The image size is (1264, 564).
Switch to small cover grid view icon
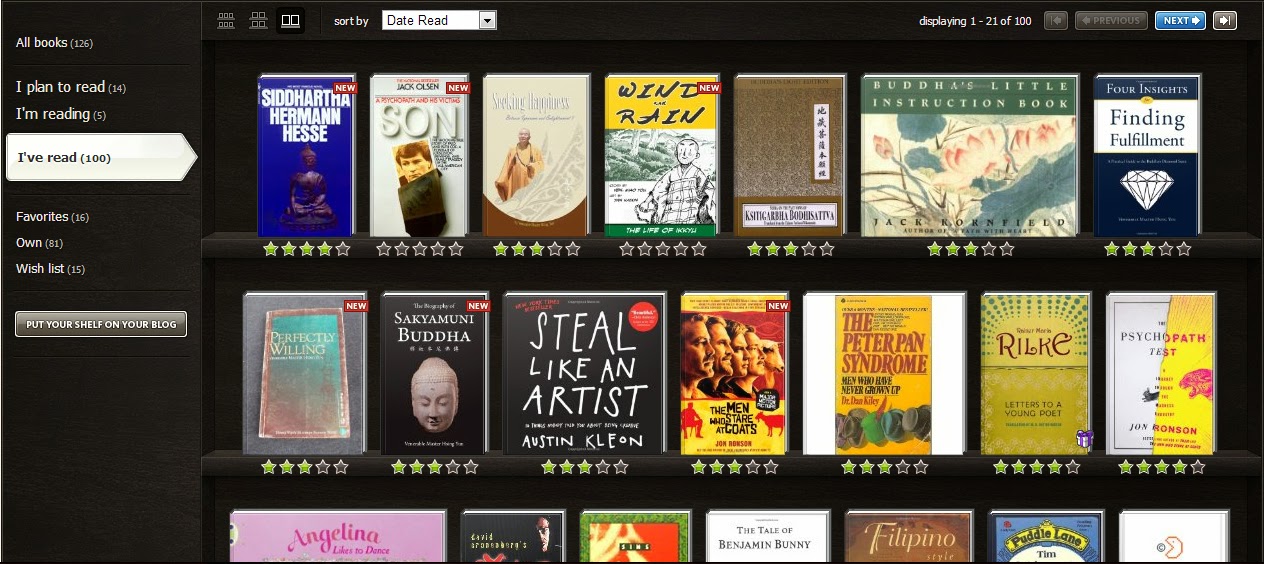pos(226,20)
